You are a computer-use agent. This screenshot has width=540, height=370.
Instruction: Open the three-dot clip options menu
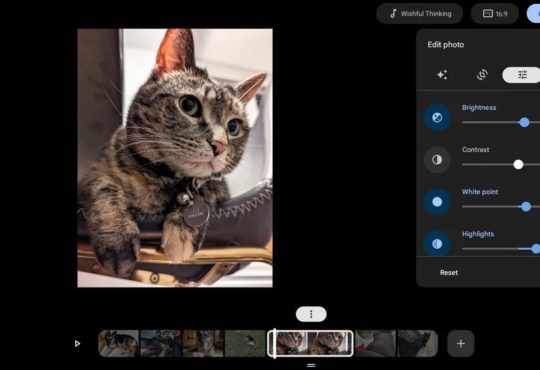[311, 314]
